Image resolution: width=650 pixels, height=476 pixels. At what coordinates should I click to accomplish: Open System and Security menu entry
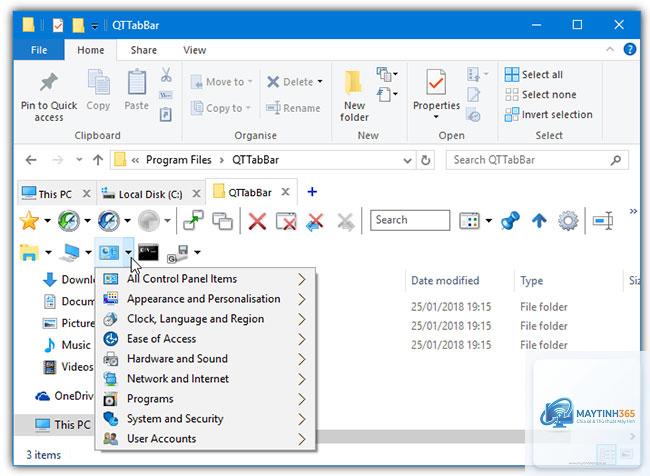tap(206, 419)
